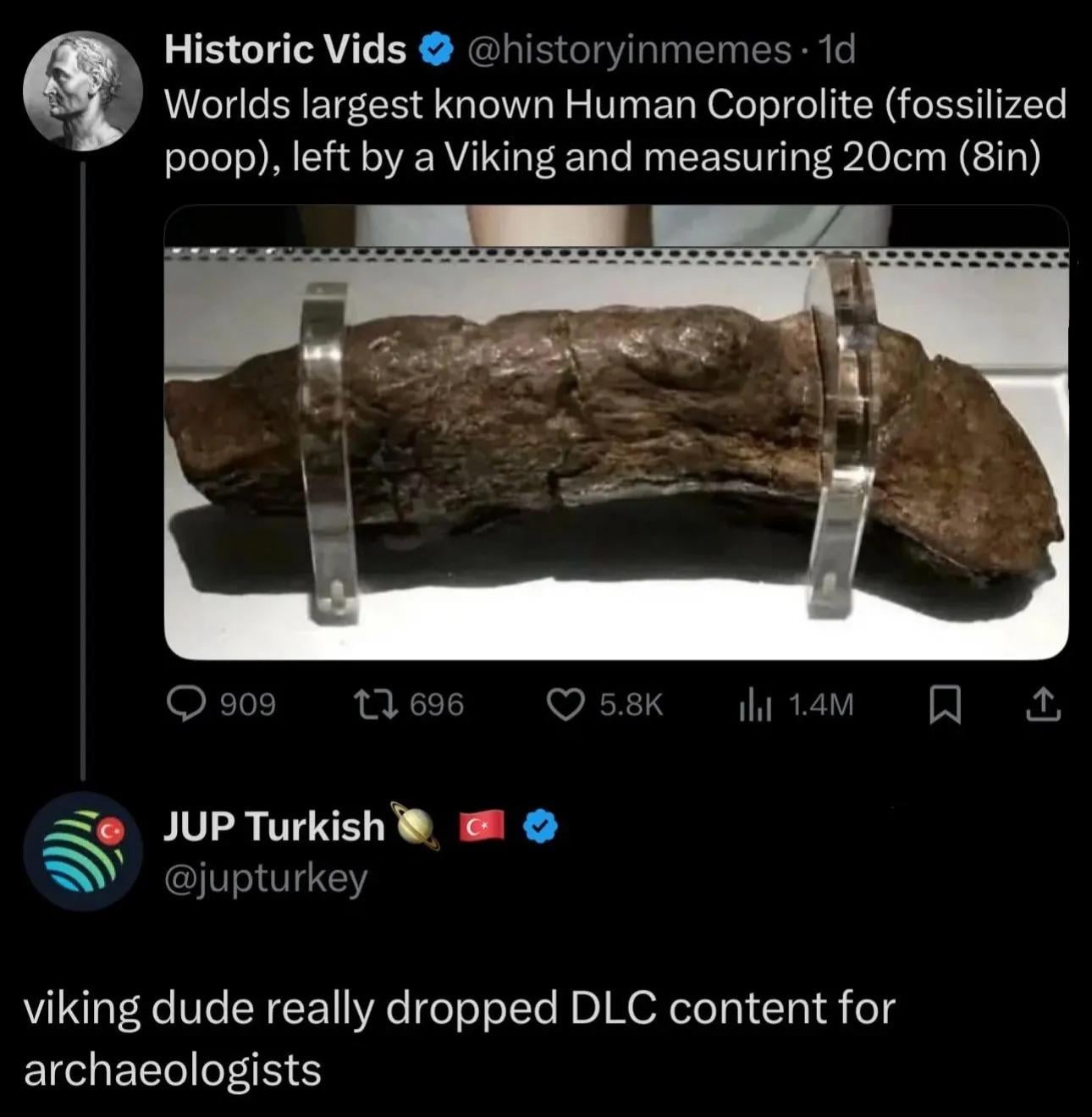The image size is (1092, 1117).
Task: Open the view analytics bar-chart icon
Action: pyautogui.click(x=755, y=704)
